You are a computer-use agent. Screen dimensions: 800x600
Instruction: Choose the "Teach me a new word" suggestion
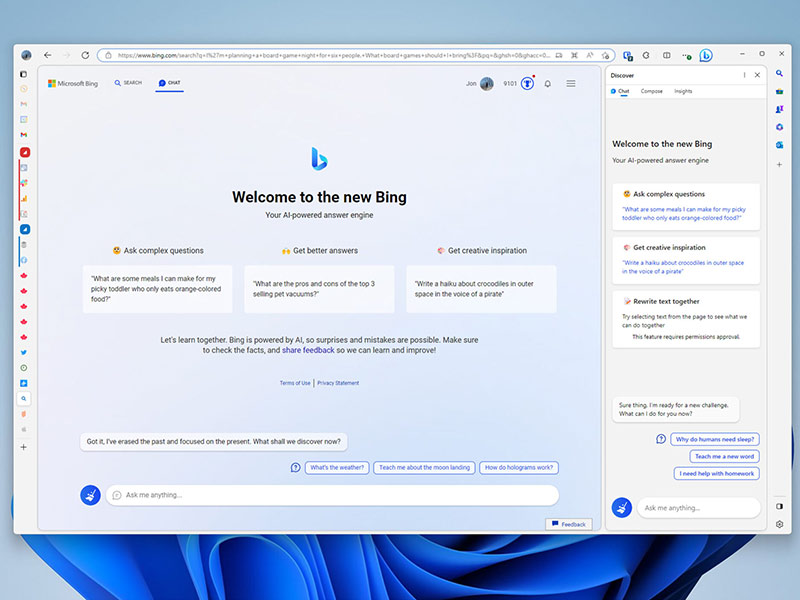[724, 457]
